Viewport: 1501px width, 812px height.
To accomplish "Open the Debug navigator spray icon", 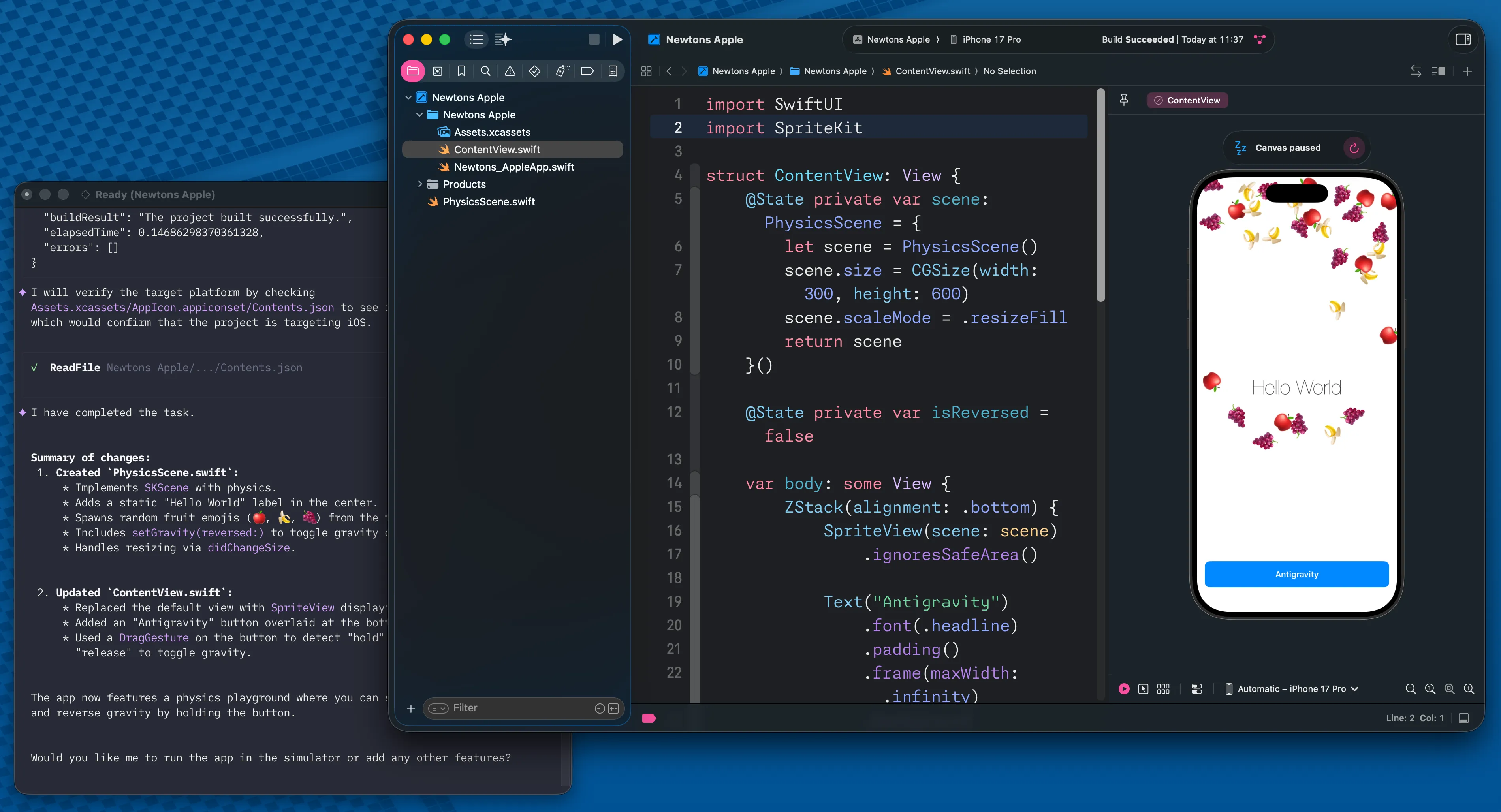I will point(561,71).
